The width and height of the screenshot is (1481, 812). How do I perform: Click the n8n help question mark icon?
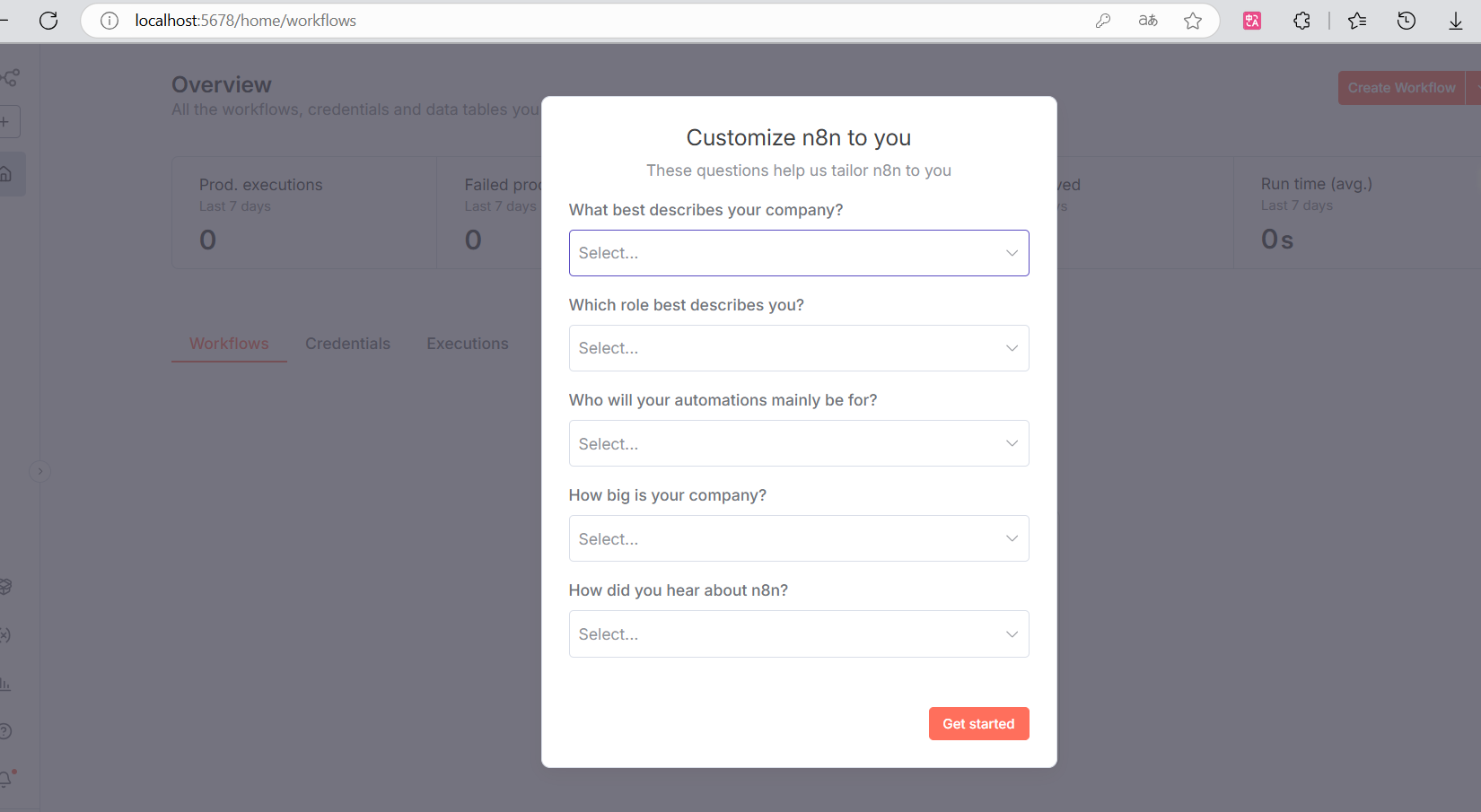(x=5, y=731)
